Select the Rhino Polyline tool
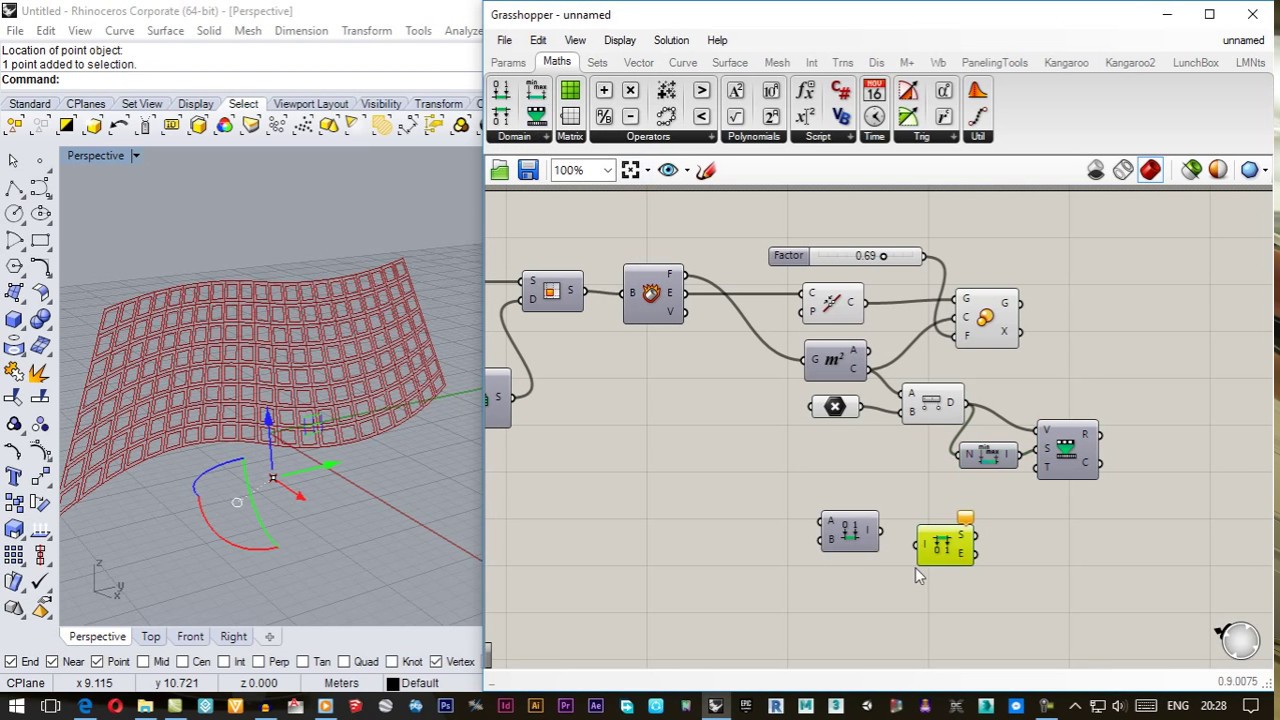This screenshot has height=720, width=1280. pyautogui.click(x=14, y=187)
